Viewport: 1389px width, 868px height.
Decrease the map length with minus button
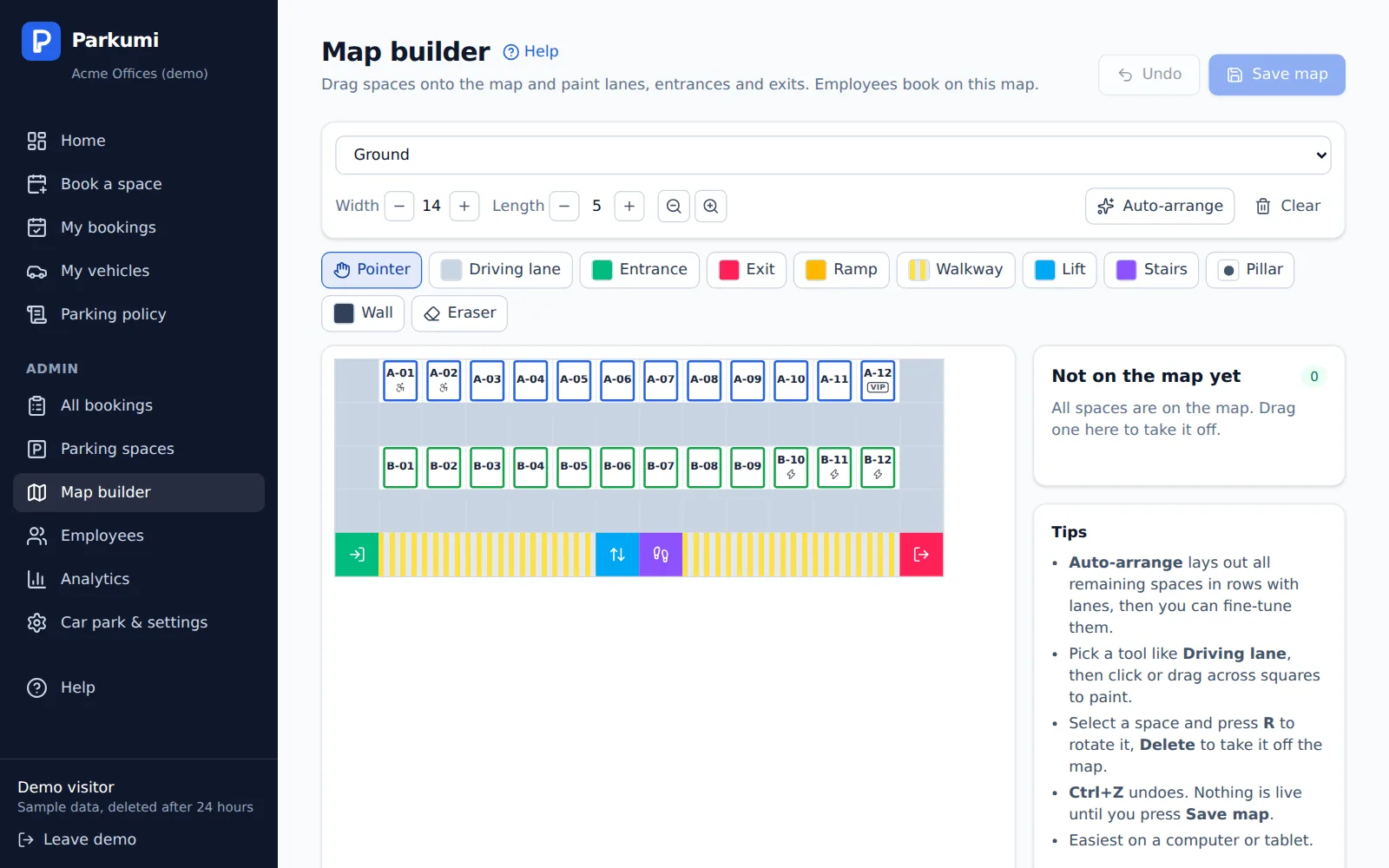(564, 206)
